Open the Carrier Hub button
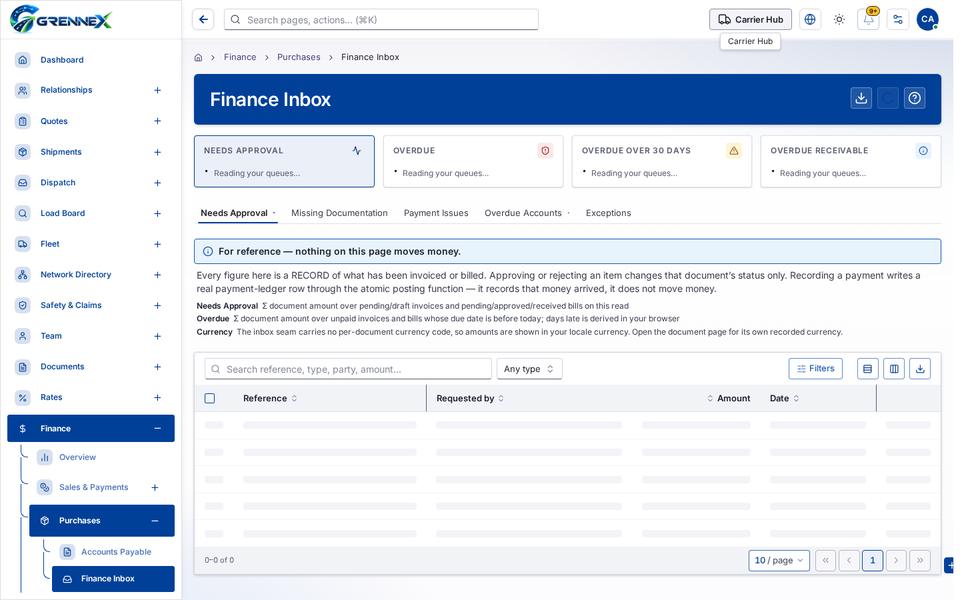 (x=750, y=20)
